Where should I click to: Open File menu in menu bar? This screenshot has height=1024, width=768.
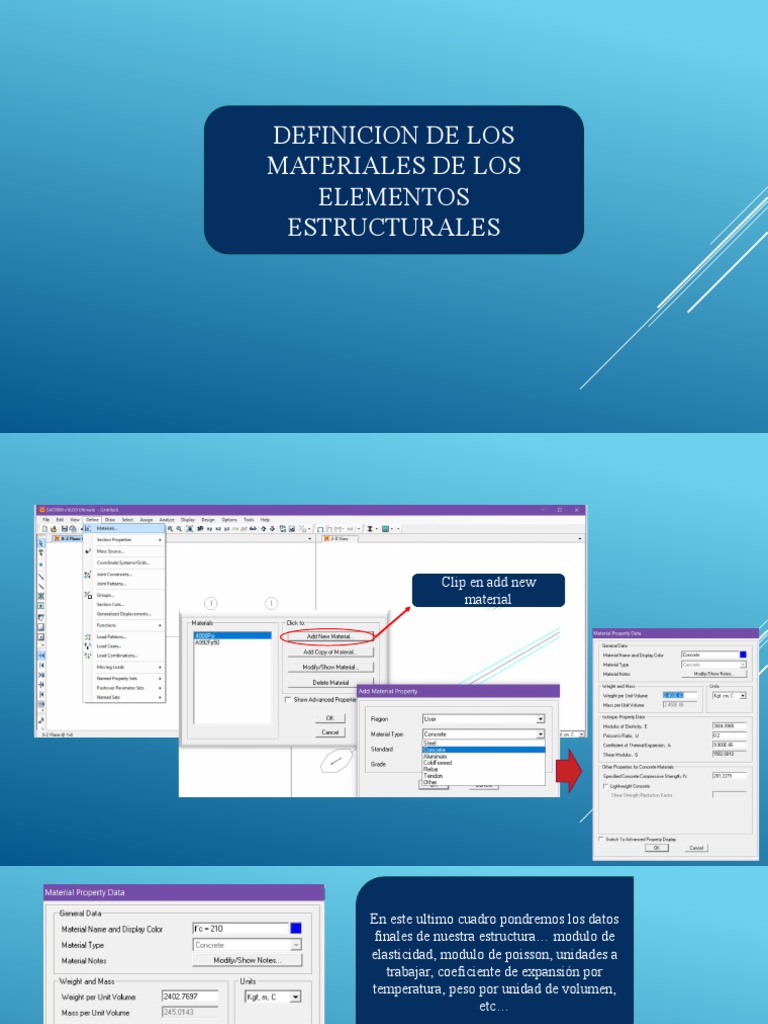[x=46, y=519]
